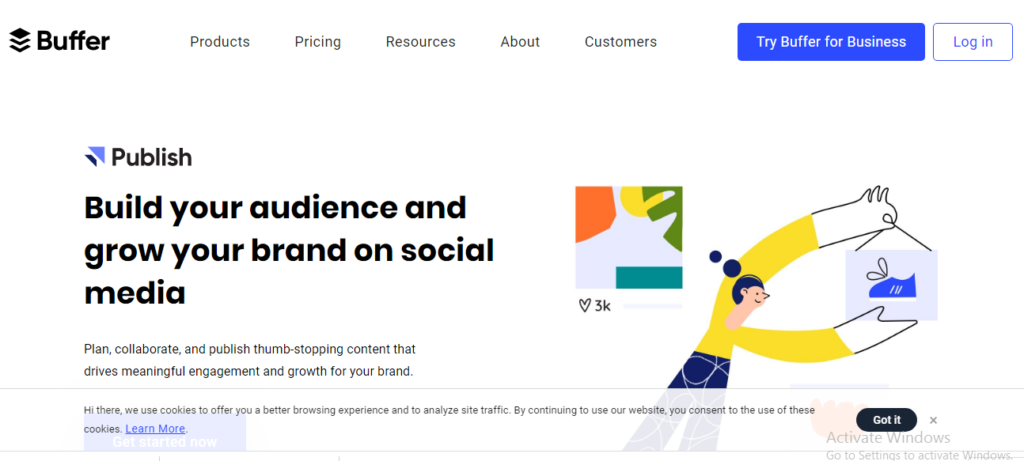
Task: Click the illustrated character's face
Action: pos(753,297)
